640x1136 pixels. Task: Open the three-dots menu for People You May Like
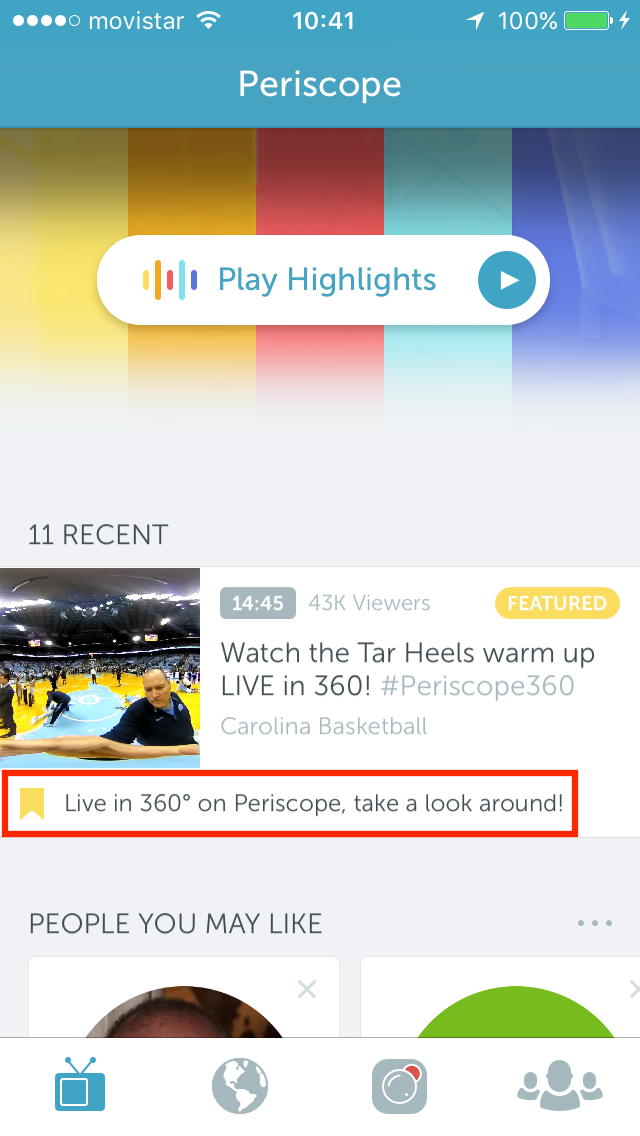point(595,923)
